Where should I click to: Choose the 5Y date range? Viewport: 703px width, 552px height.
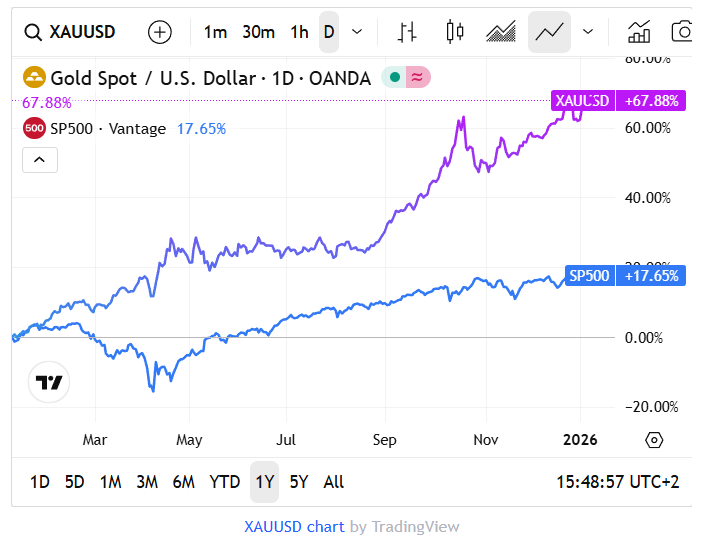click(x=299, y=482)
